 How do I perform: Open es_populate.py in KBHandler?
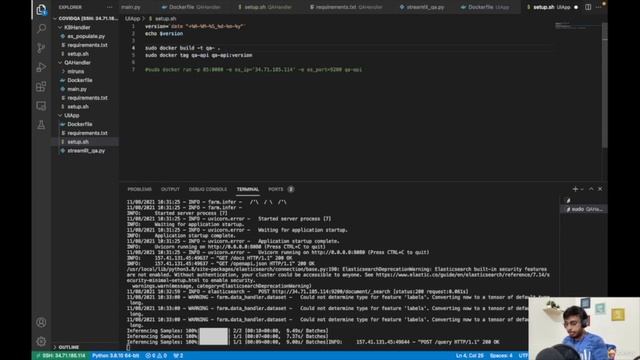[86, 36]
